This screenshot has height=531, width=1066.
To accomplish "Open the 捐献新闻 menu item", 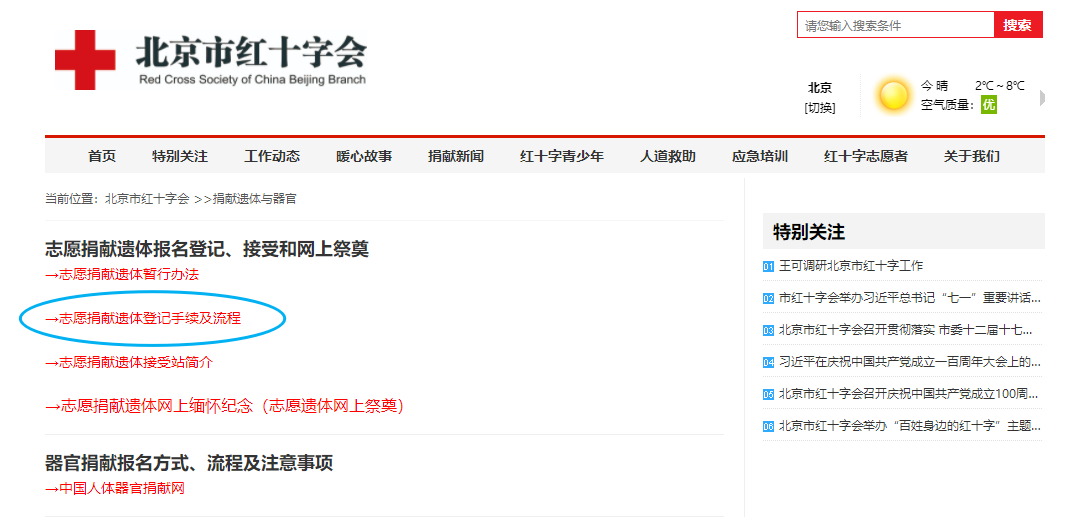I will point(455,156).
